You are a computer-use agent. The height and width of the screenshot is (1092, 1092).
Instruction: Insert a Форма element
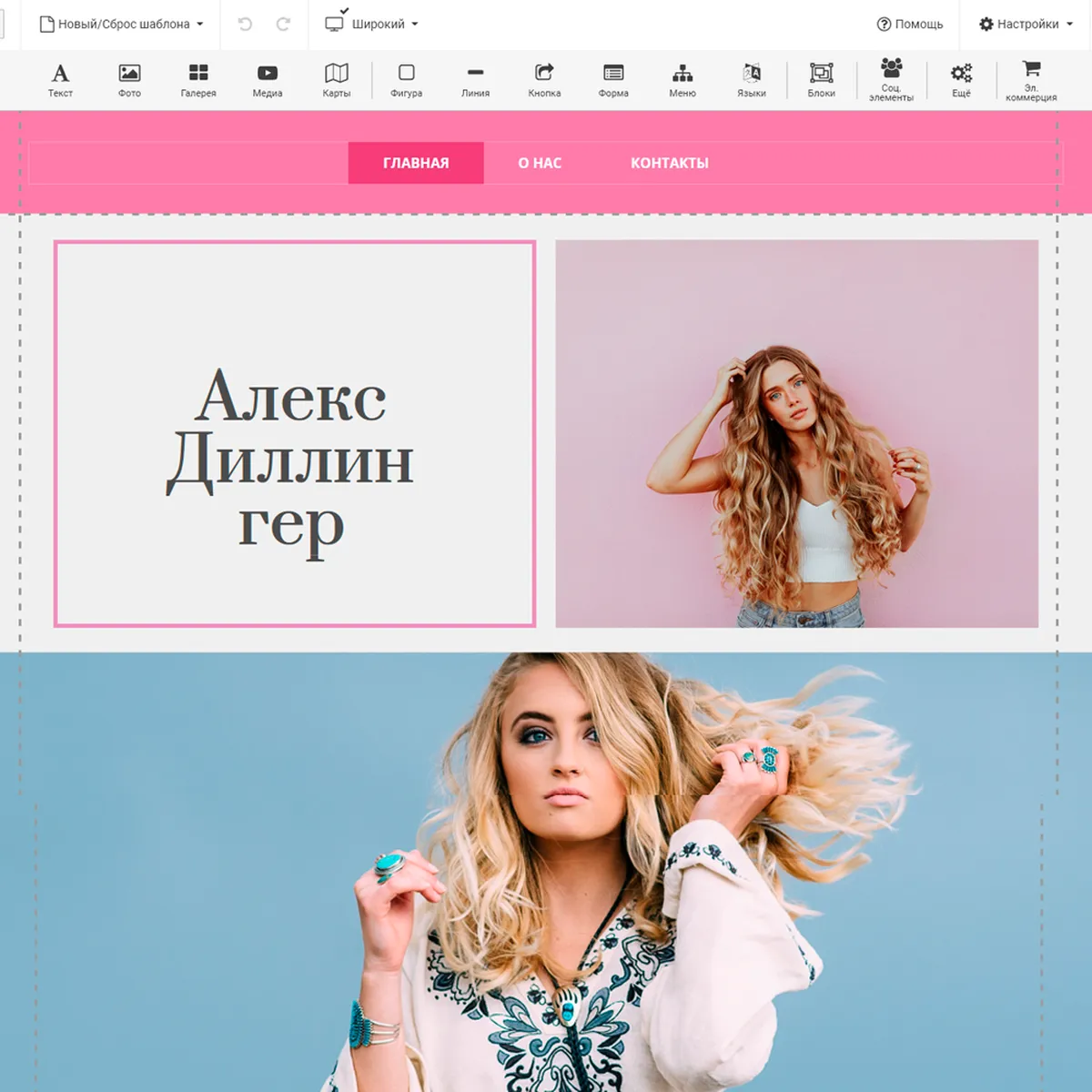[x=613, y=80]
